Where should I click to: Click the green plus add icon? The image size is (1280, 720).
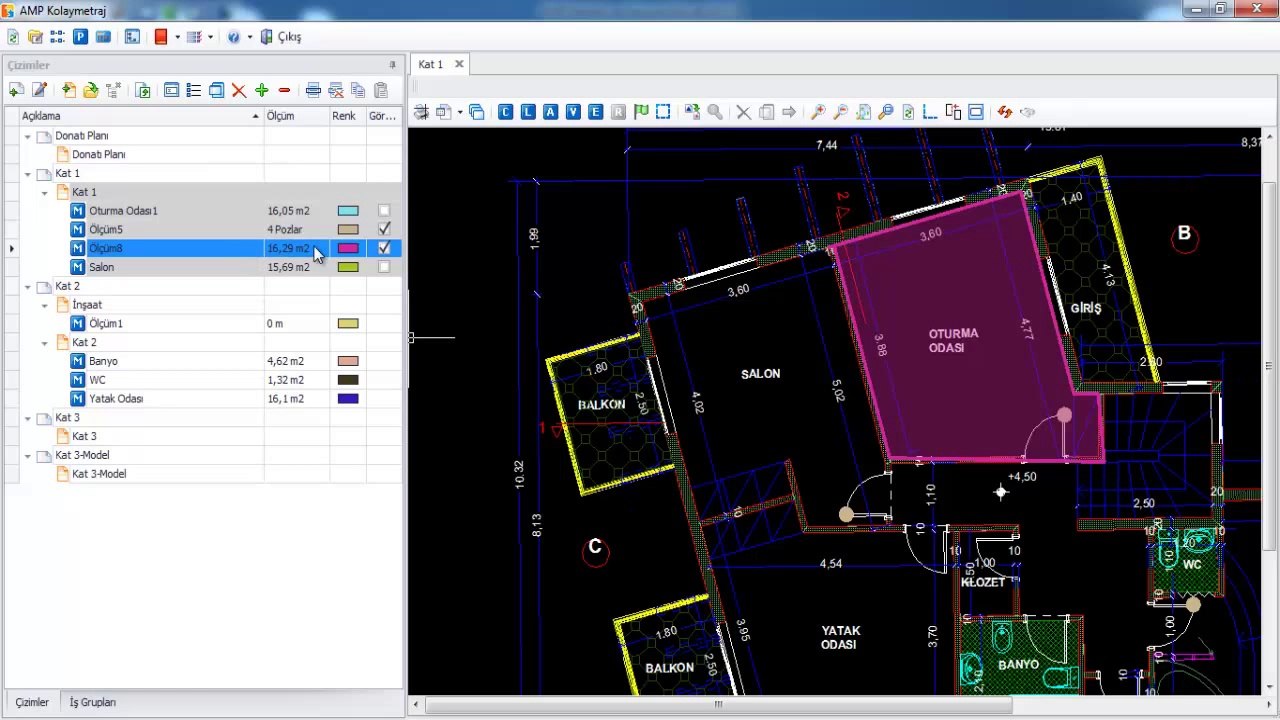click(x=262, y=90)
